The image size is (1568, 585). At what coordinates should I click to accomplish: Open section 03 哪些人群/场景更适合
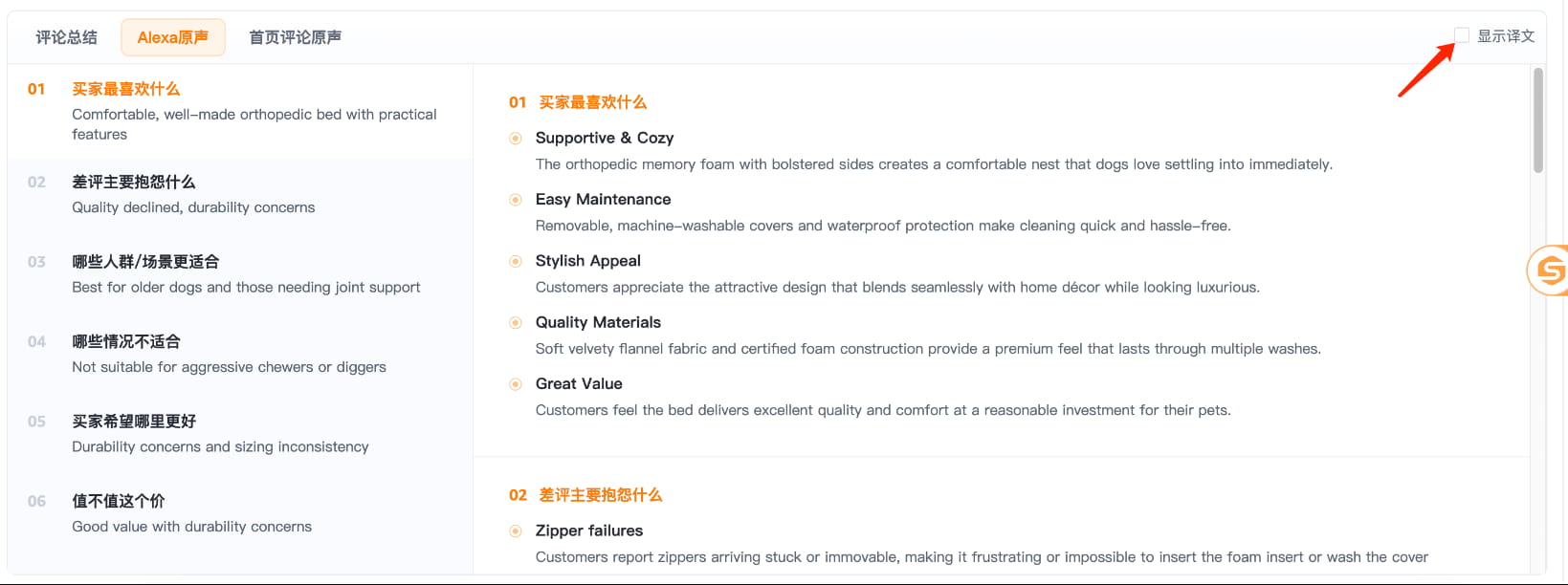click(x=240, y=274)
